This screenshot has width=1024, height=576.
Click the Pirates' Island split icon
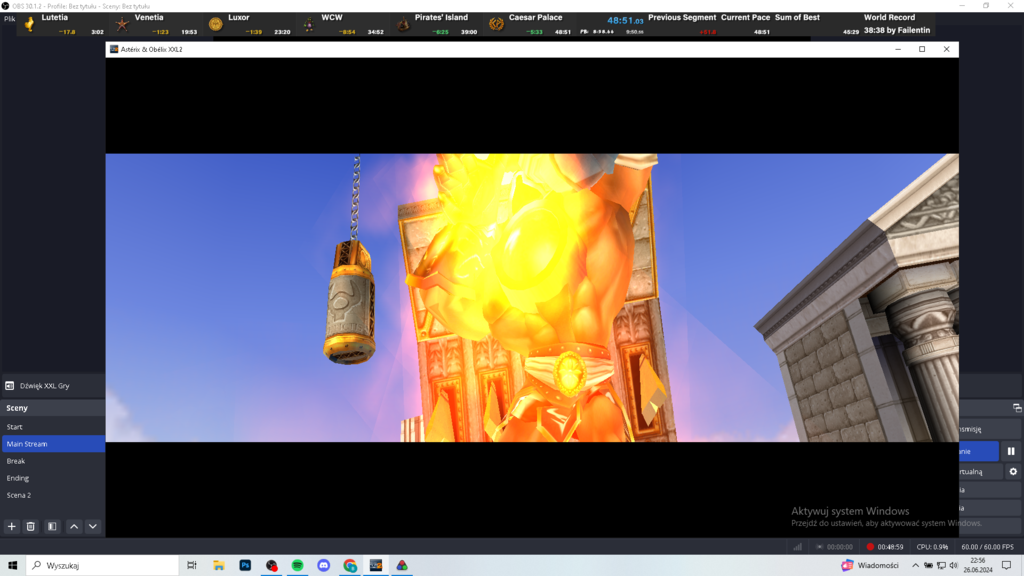(x=403, y=25)
